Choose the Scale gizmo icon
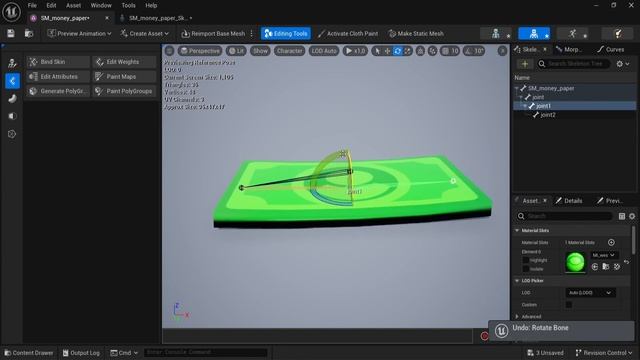Image resolution: width=640 pixels, height=360 pixels. 407,51
